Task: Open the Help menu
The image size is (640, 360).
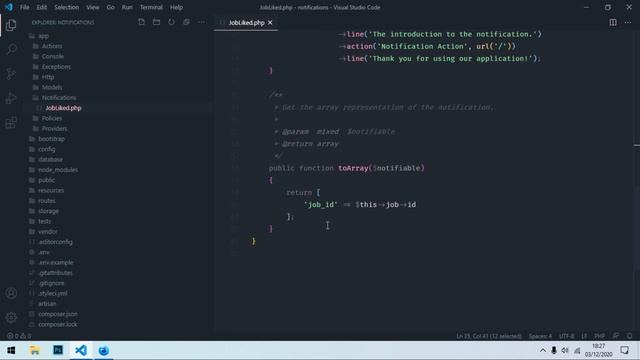Action: point(176,7)
